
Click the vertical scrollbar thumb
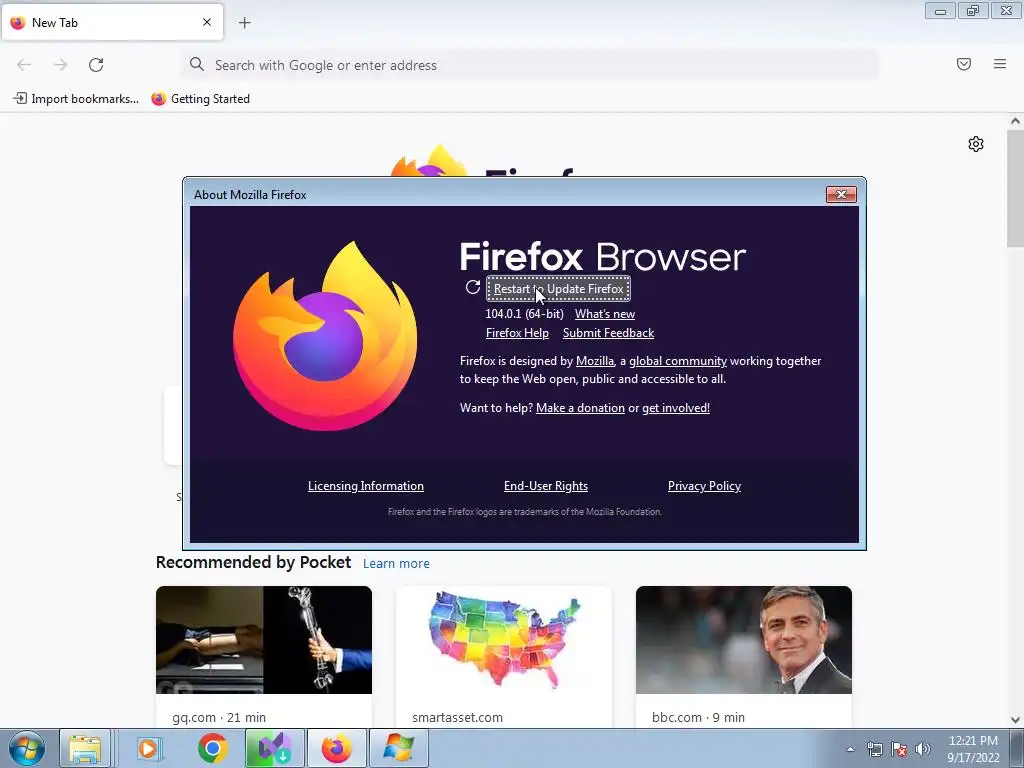[x=1016, y=188]
